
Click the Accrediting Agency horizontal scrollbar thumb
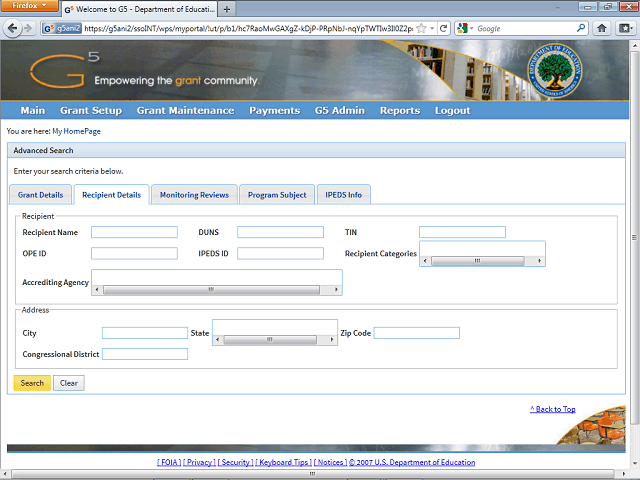pyautogui.click(x=211, y=289)
